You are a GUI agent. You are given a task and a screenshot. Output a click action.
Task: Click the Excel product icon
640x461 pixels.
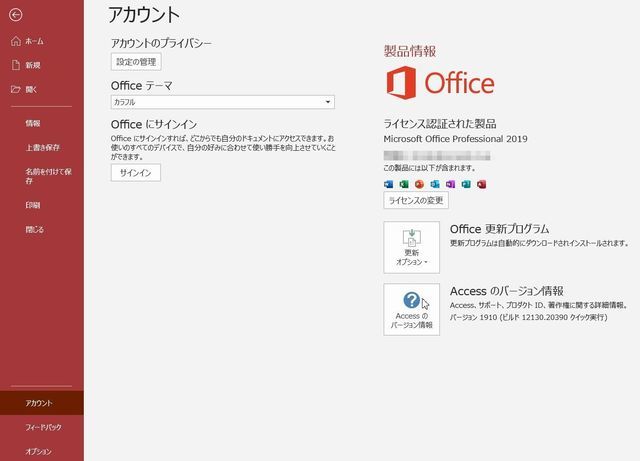pyautogui.click(x=404, y=184)
